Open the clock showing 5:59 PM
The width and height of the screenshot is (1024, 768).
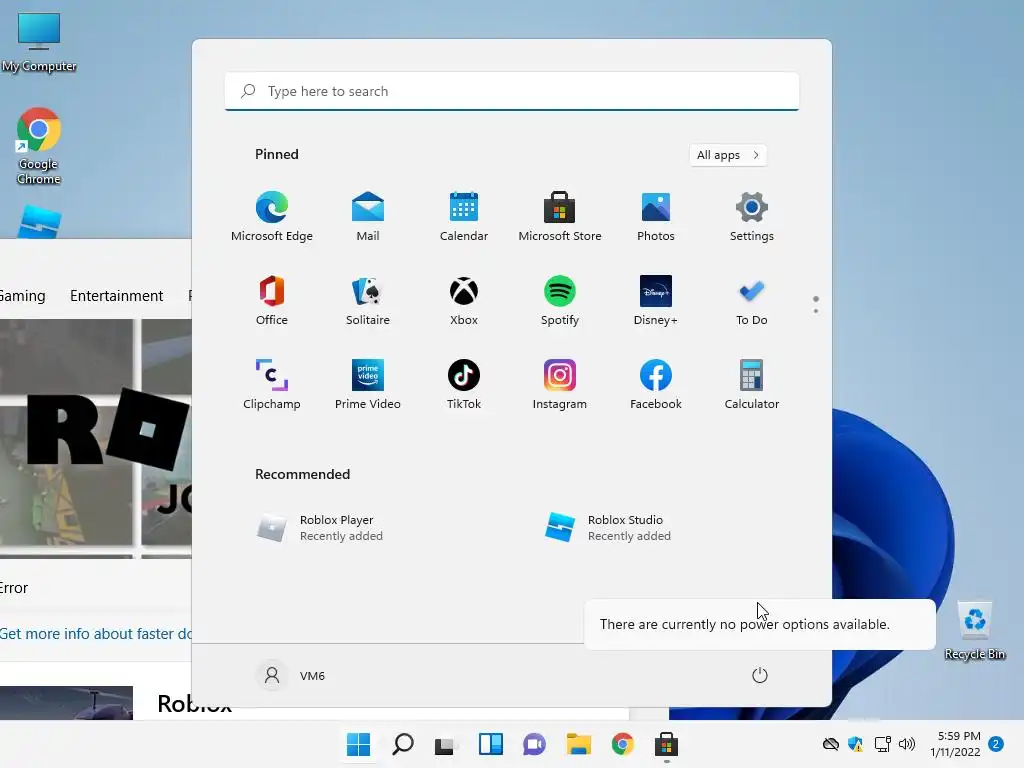point(955,744)
